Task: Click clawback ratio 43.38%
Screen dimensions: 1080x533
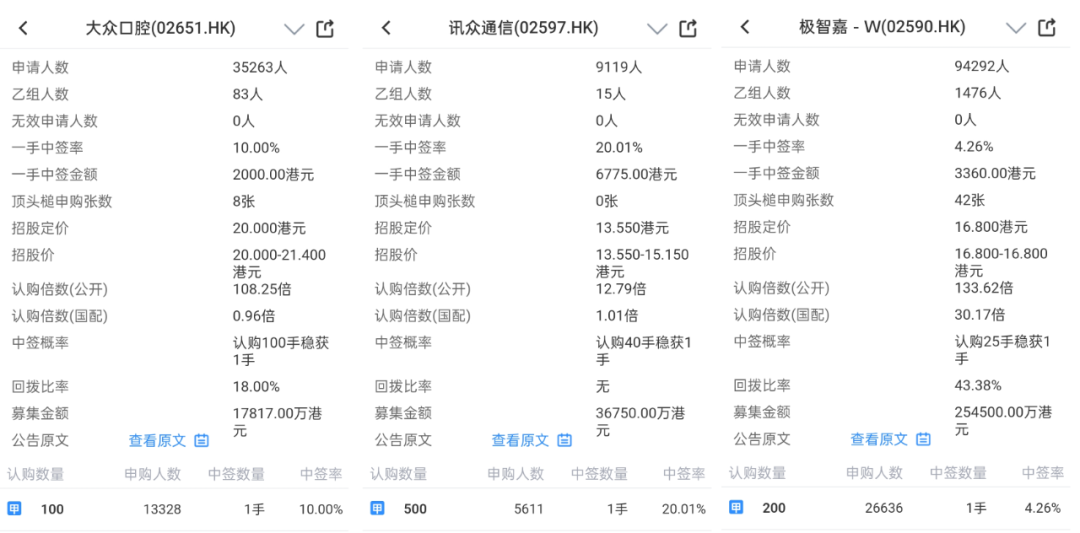Action: (978, 385)
